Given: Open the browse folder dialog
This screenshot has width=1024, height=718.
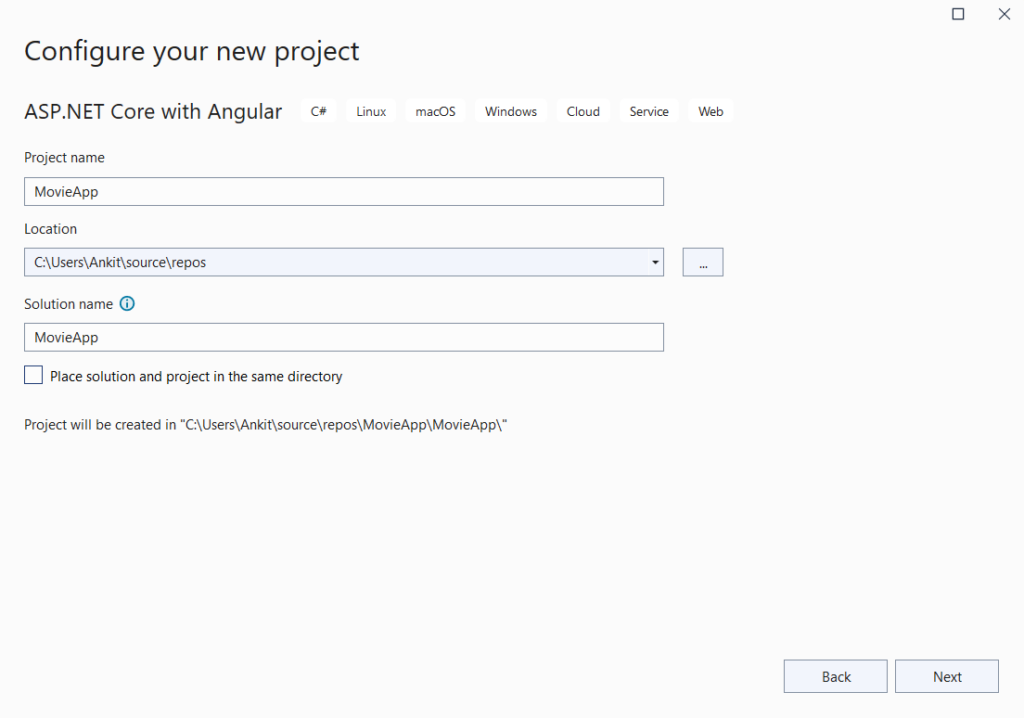Looking at the screenshot, I should [702, 261].
